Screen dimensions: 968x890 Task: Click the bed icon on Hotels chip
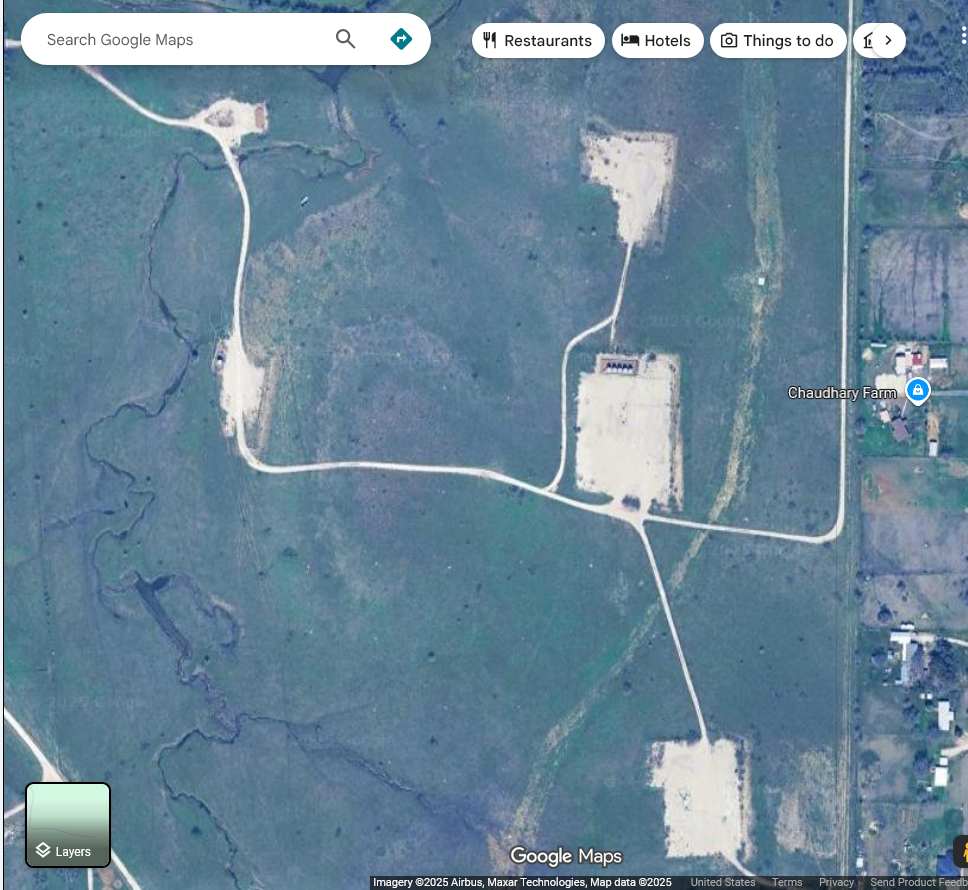pyautogui.click(x=630, y=40)
